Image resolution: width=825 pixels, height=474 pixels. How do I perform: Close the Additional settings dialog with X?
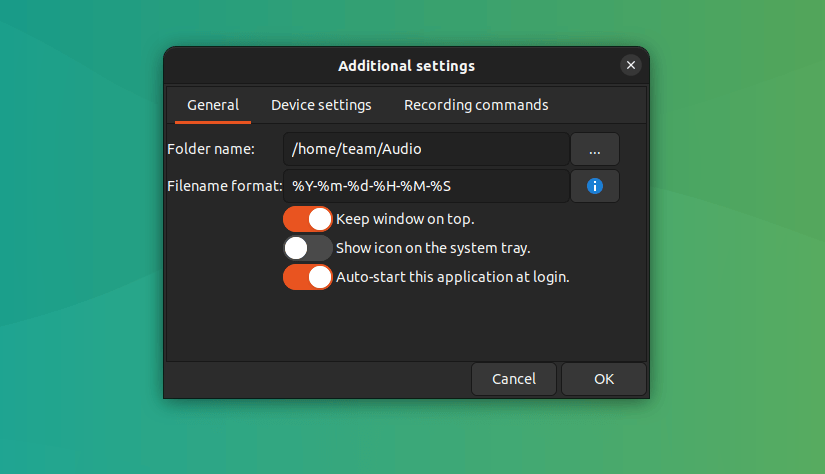[630, 66]
